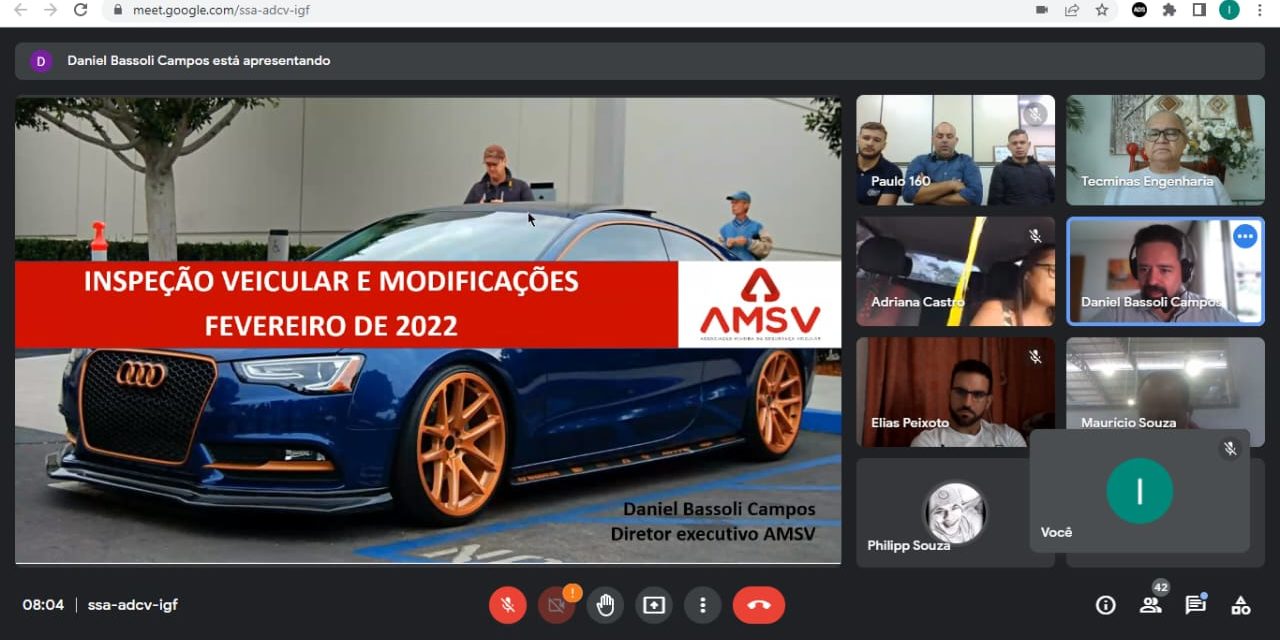The width and height of the screenshot is (1280, 640).
Task: Raise your hand in the meeting
Action: (605, 605)
